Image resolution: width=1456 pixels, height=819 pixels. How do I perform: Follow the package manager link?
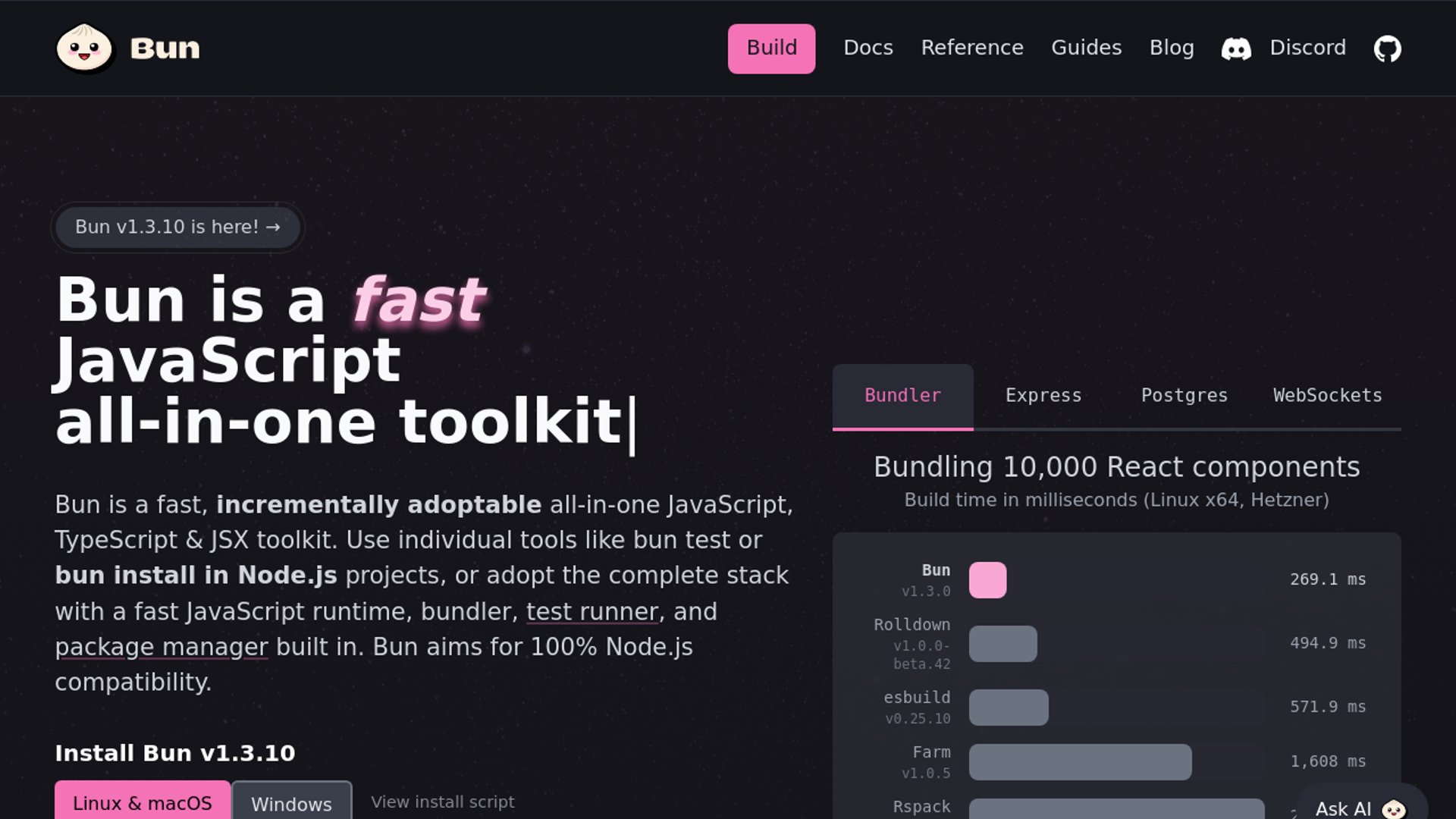(161, 647)
